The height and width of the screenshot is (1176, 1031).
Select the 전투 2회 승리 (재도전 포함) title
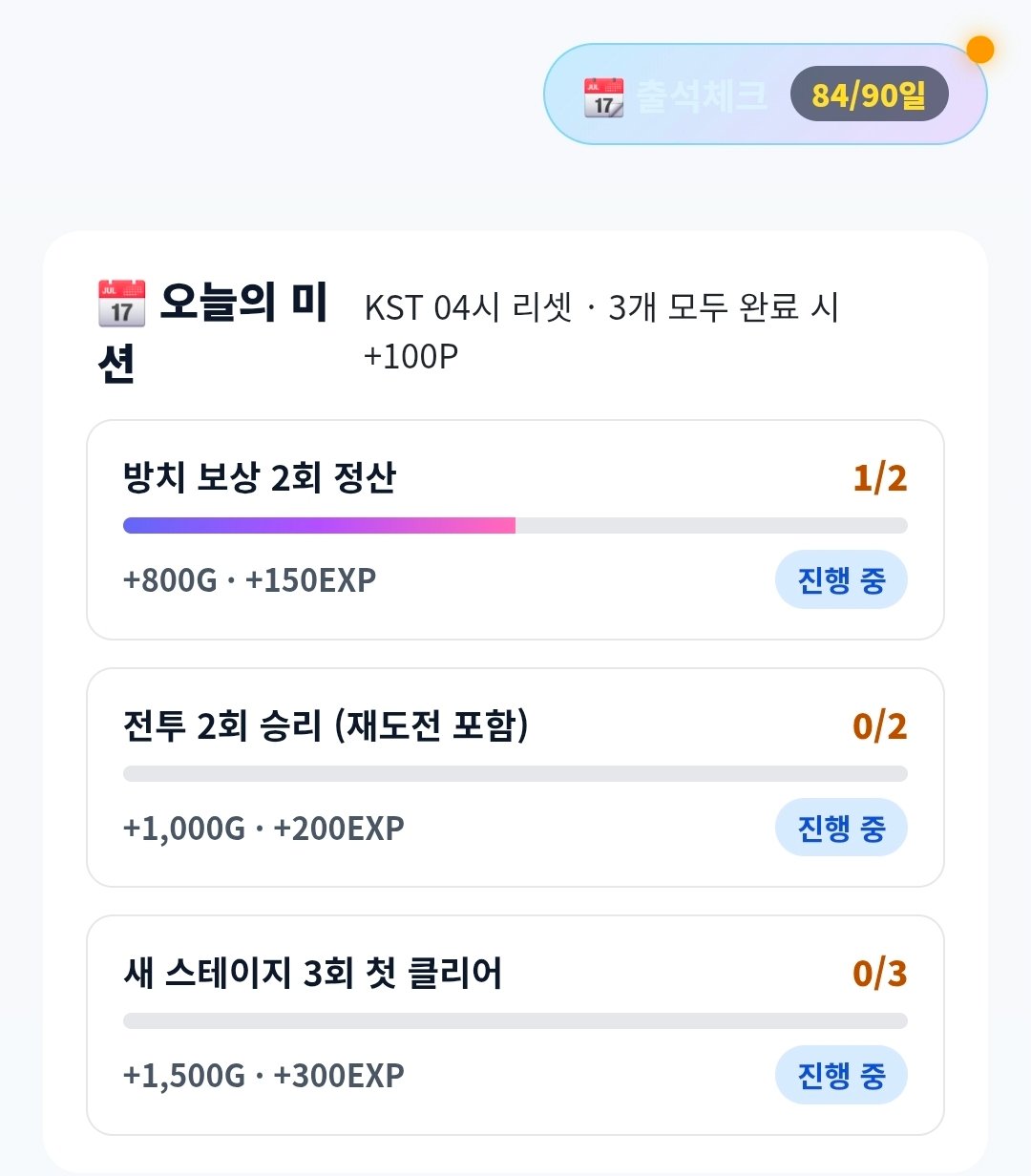click(326, 725)
